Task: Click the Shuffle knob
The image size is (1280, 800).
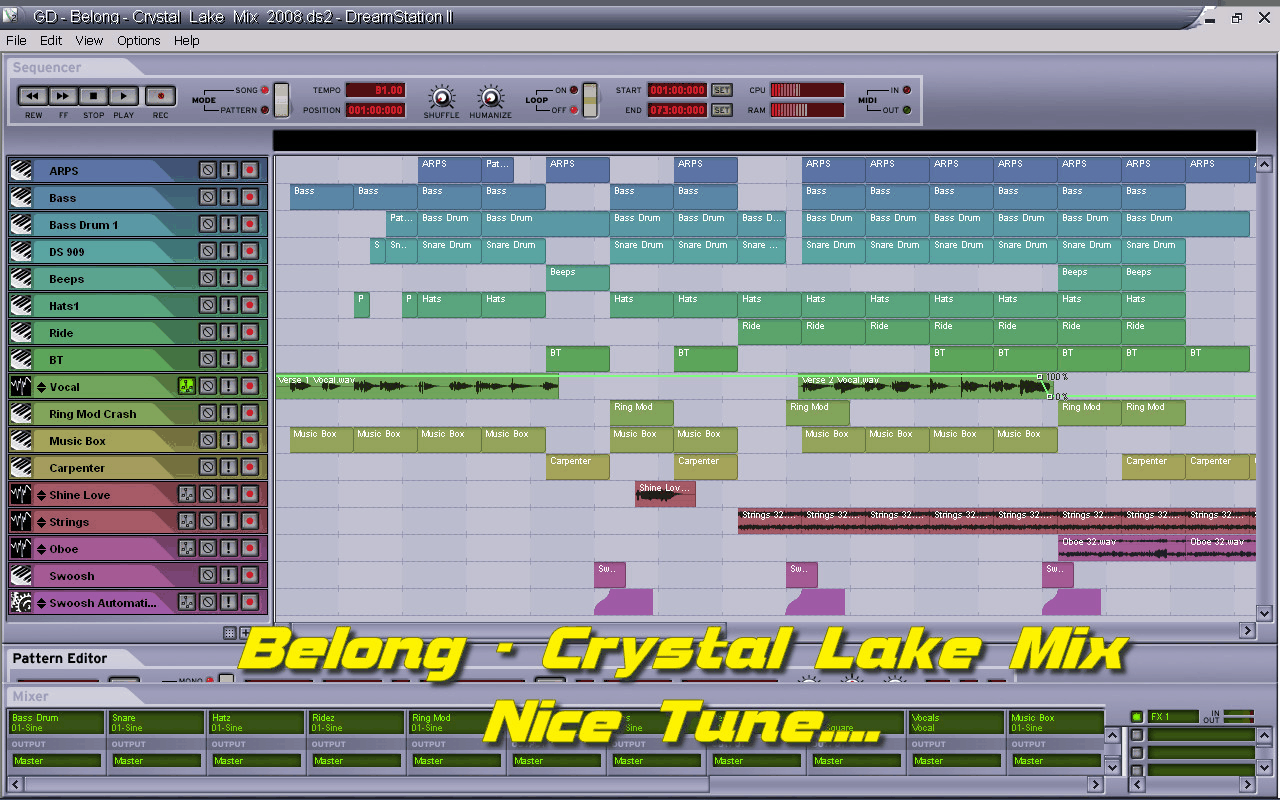Action: click(x=441, y=97)
